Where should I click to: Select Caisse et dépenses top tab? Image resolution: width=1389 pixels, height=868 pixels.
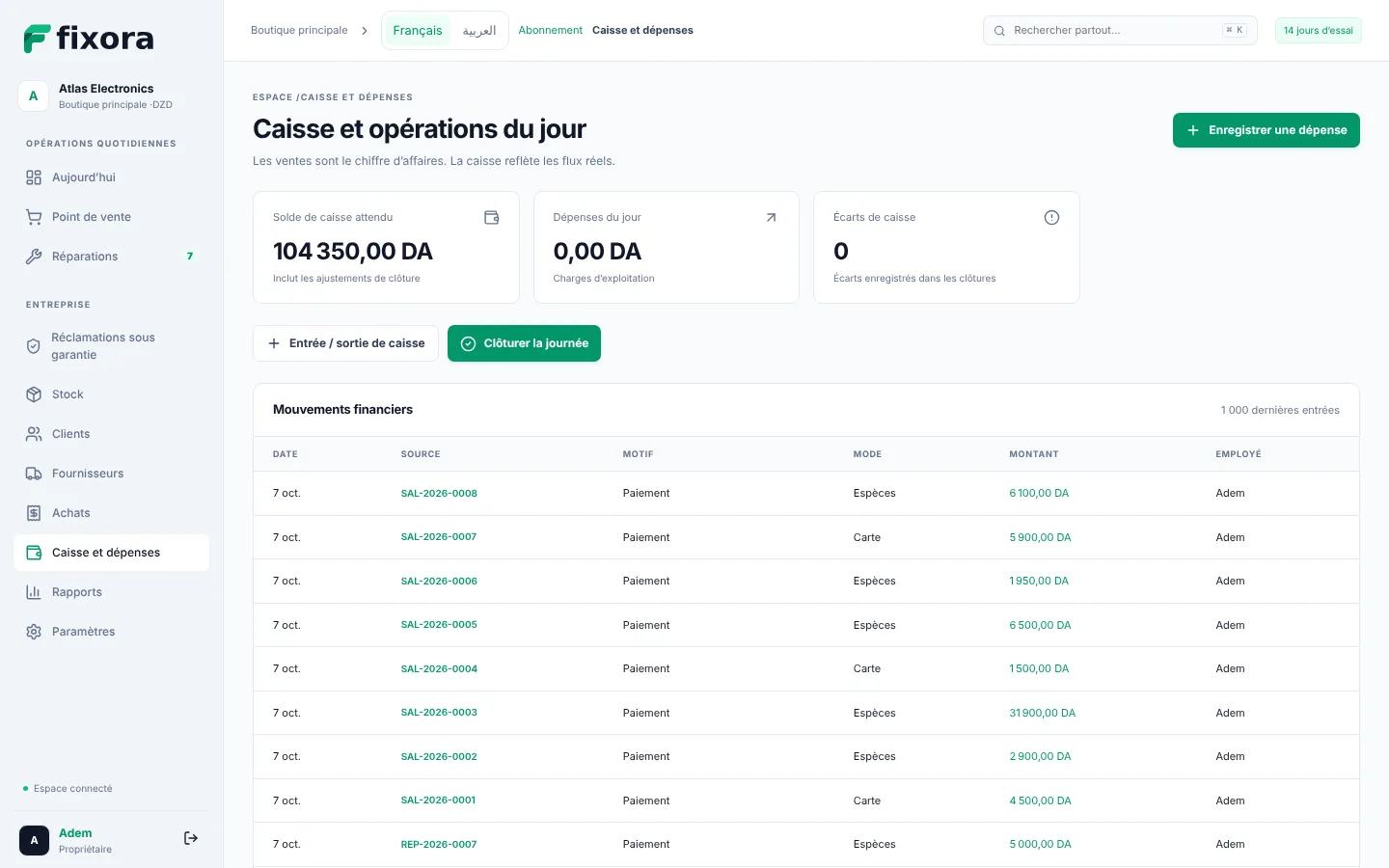(x=642, y=31)
